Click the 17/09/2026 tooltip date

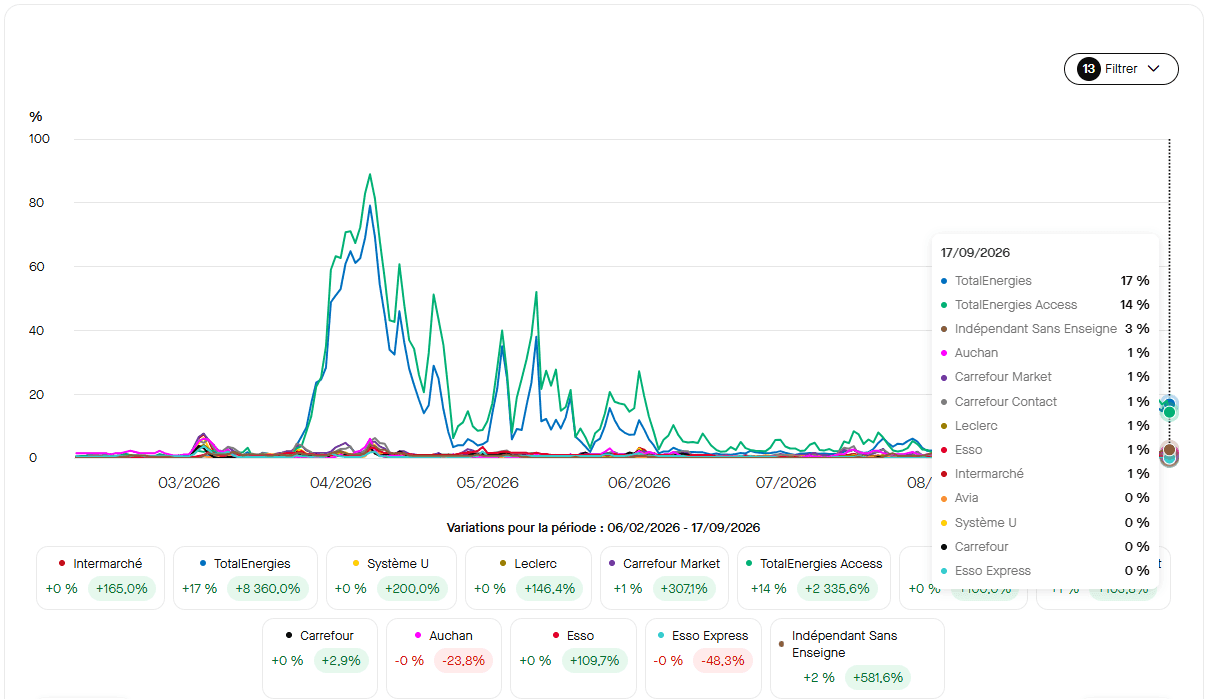point(975,253)
